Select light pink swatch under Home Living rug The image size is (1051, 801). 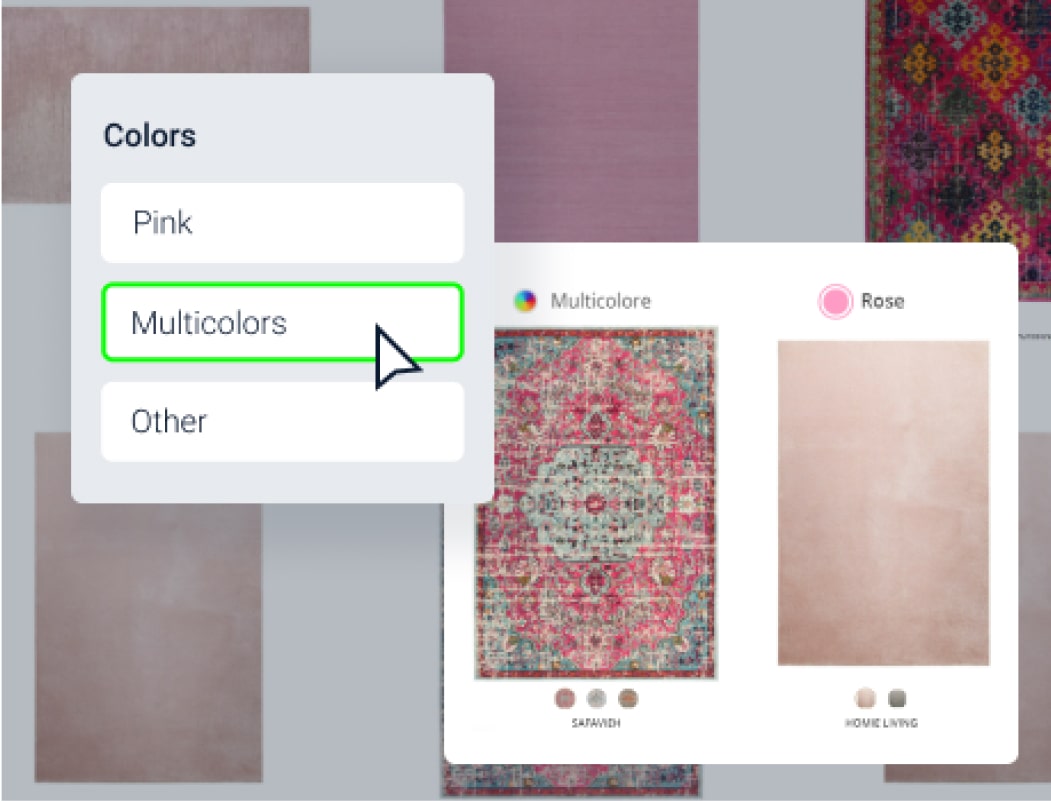[x=865, y=698]
